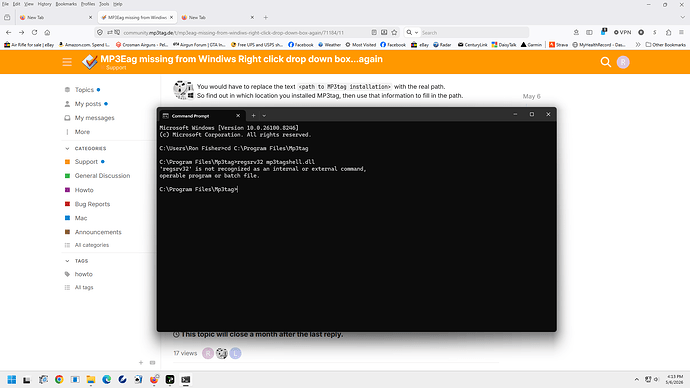Open the VPN toolbar button
Viewport: 690px width, 388px height.
click(x=622, y=32)
